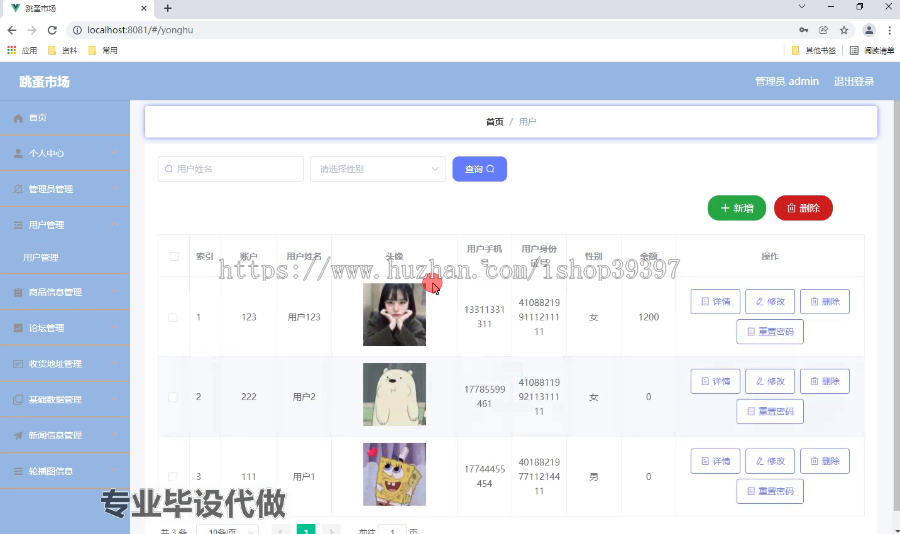Screen dimensions: 900x534
Task: Check the row checkbox for 用户1
Action: (x=173, y=477)
